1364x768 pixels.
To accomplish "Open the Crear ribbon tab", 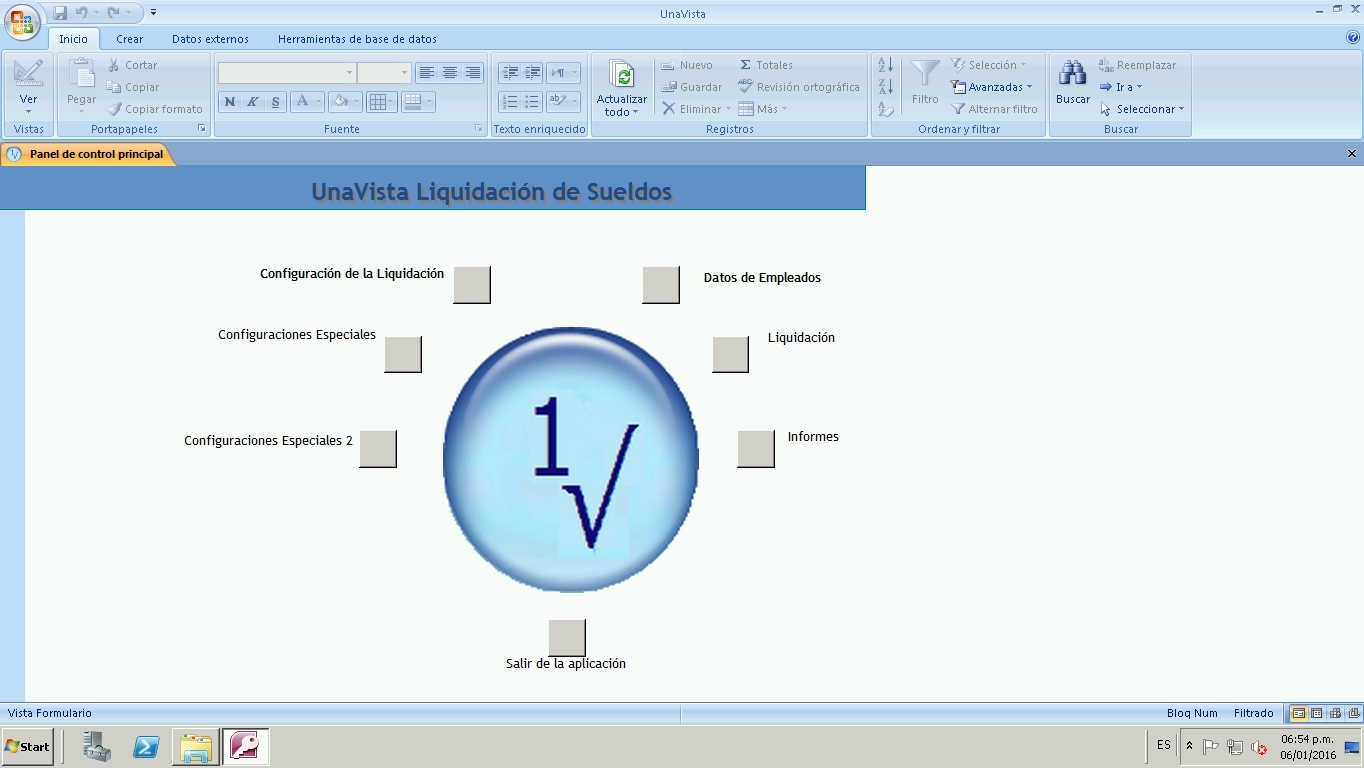I will pos(129,39).
